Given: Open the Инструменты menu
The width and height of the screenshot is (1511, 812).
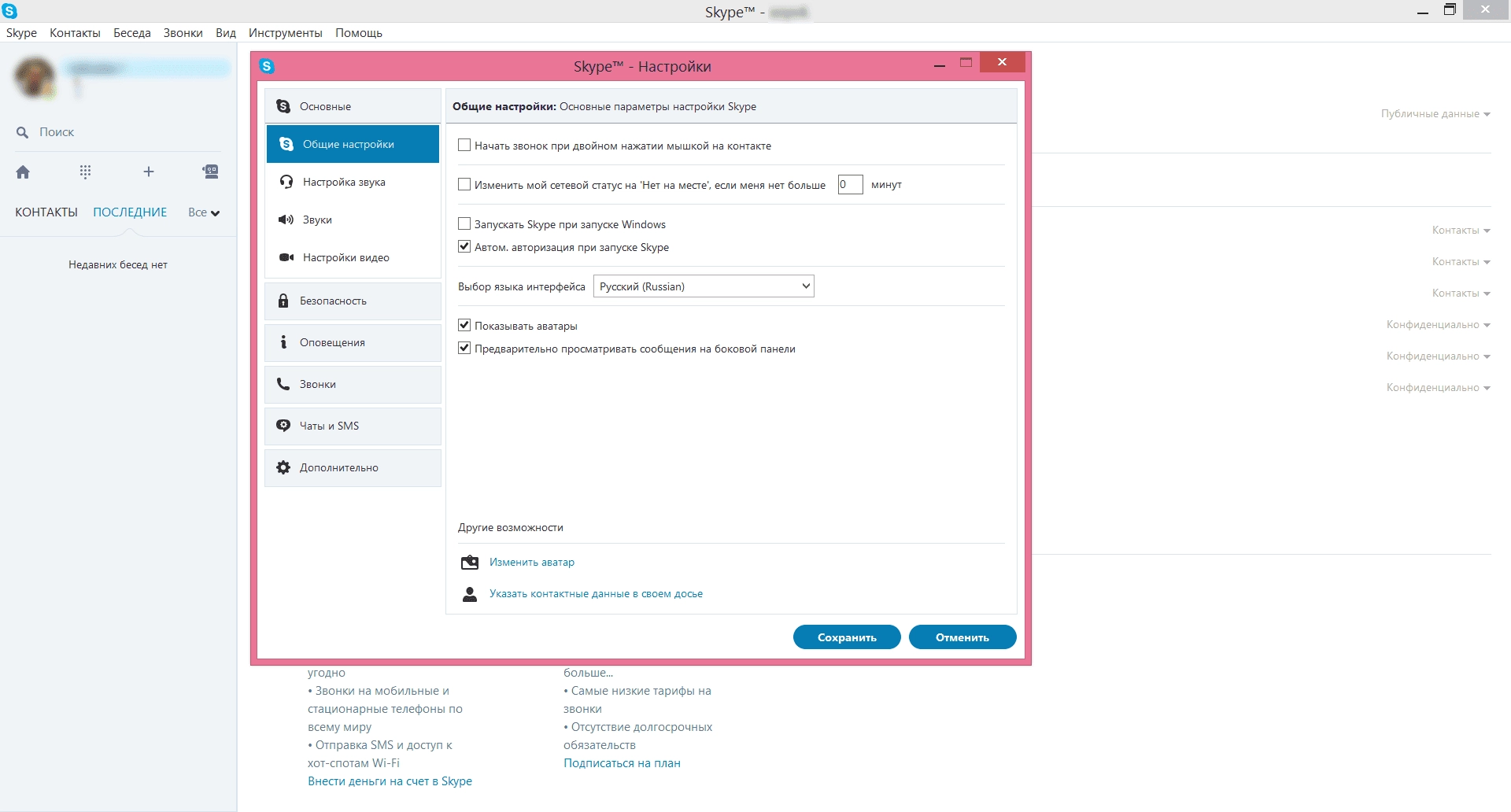Looking at the screenshot, I should pyautogui.click(x=286, y=33).
